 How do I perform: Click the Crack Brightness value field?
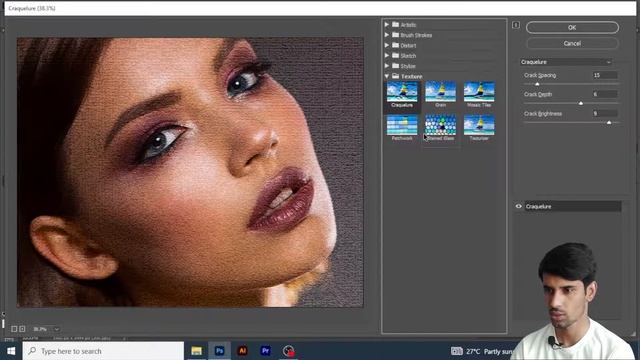(605, 113)
